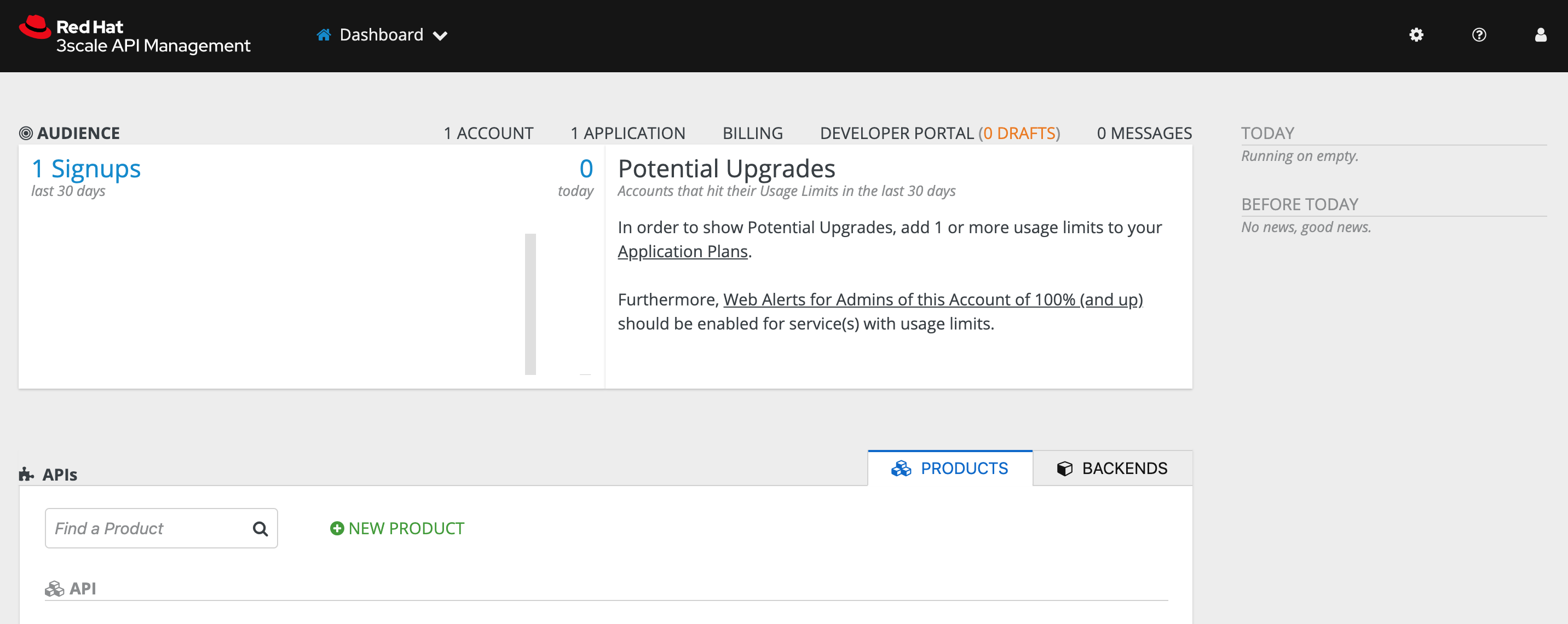Image resolution: width=1568 pixels, height=624 pixels.
Task: Open Web Alerts for Admins link
Action: click(x=932, y=299)
